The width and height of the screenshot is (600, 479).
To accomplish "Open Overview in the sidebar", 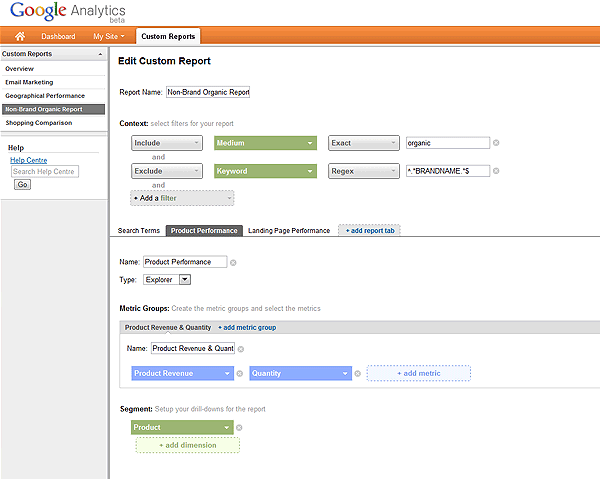I will click(x=20, y=69).
